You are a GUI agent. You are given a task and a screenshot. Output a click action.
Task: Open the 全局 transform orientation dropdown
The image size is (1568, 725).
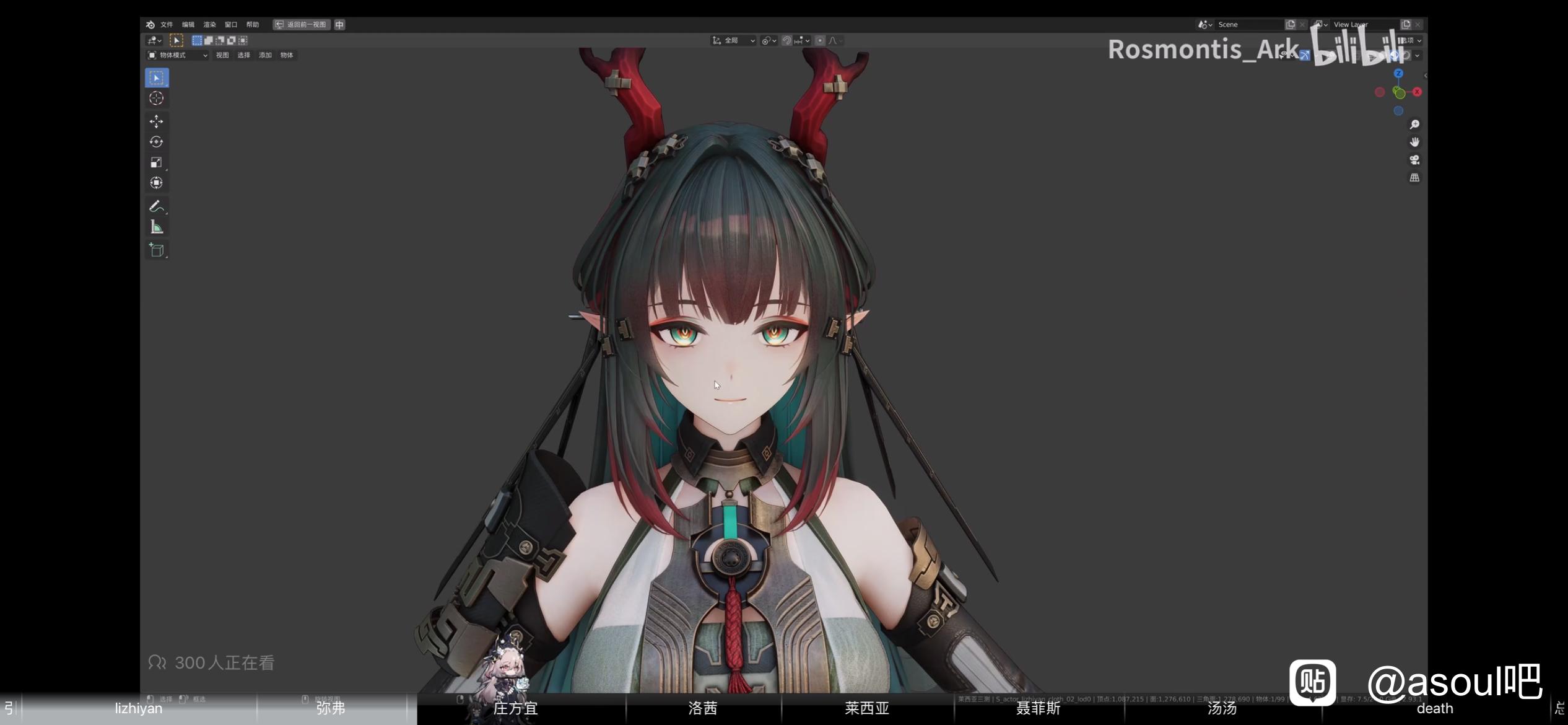point(733,40)
